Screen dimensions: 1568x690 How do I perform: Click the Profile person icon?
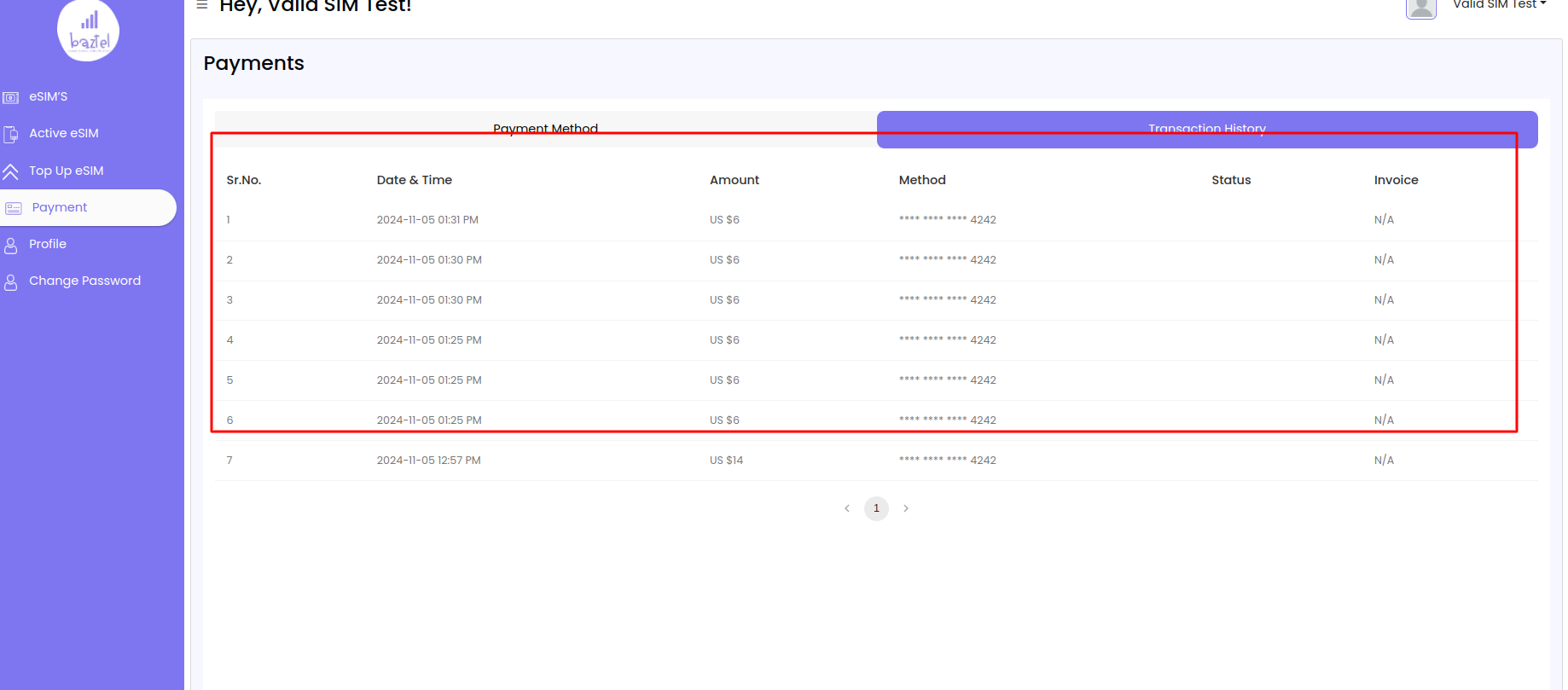11,246
